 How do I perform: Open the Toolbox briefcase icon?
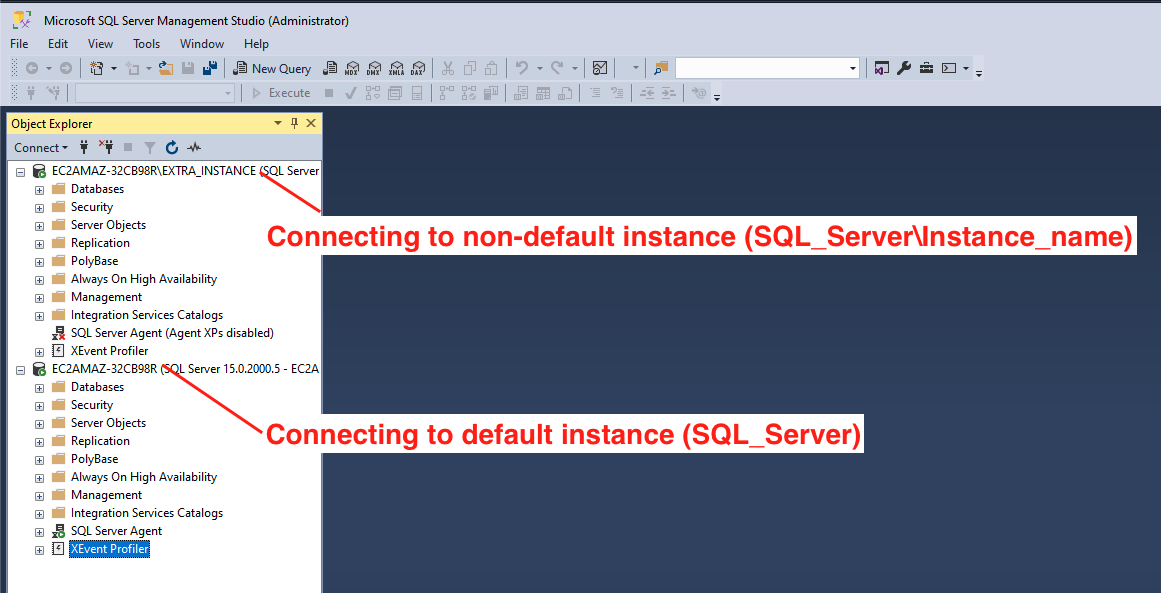pos(926,68)
